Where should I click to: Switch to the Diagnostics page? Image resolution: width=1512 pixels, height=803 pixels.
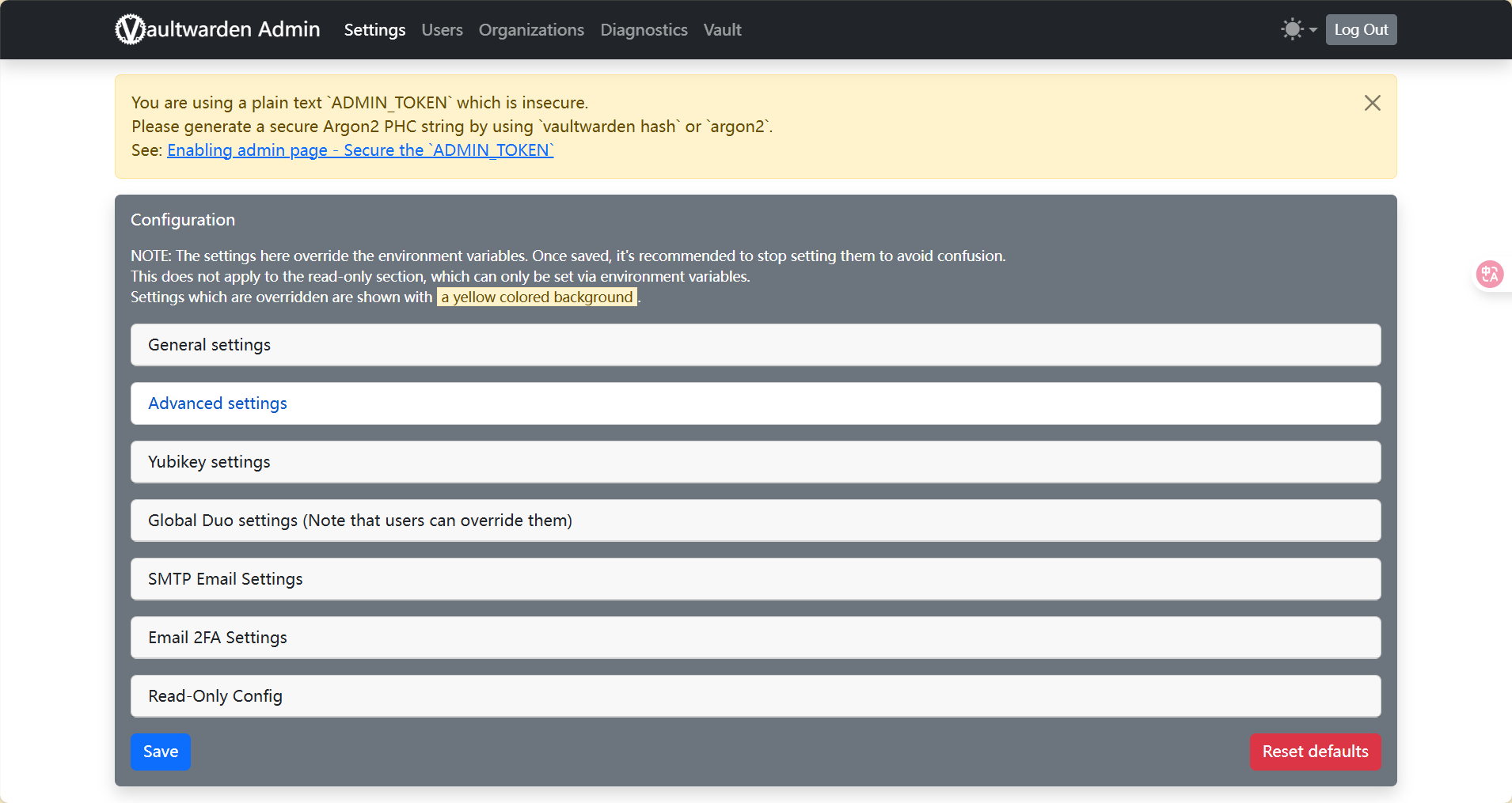click(x=644, y=30)
